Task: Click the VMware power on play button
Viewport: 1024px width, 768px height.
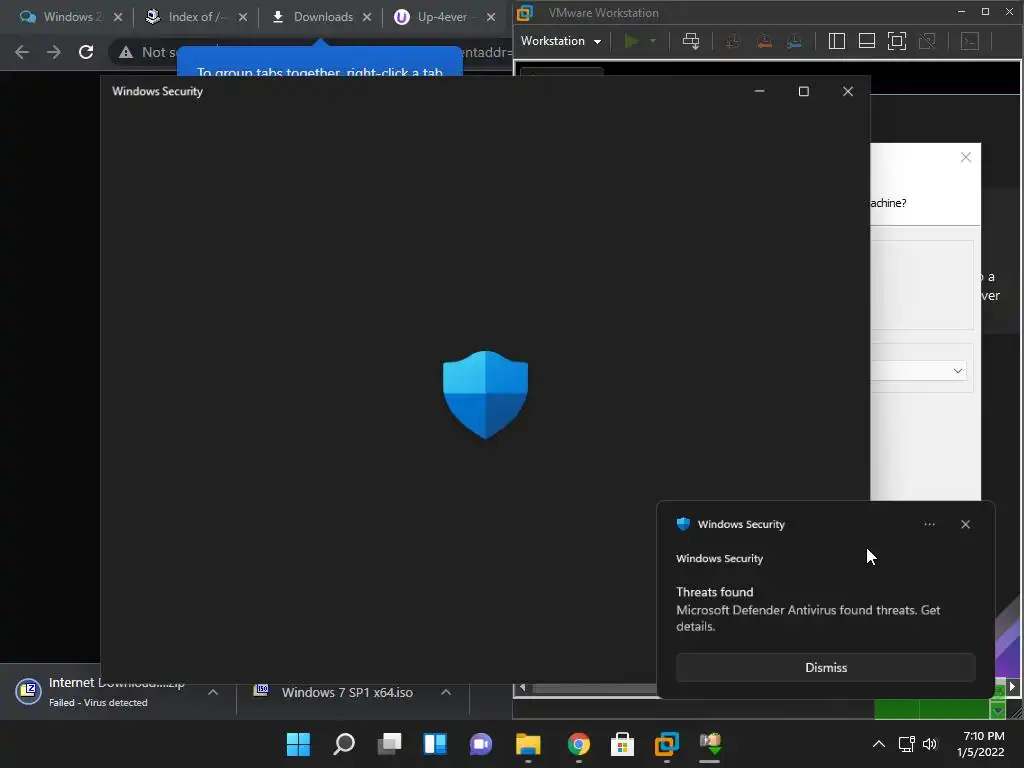Action: coord(631,41)
